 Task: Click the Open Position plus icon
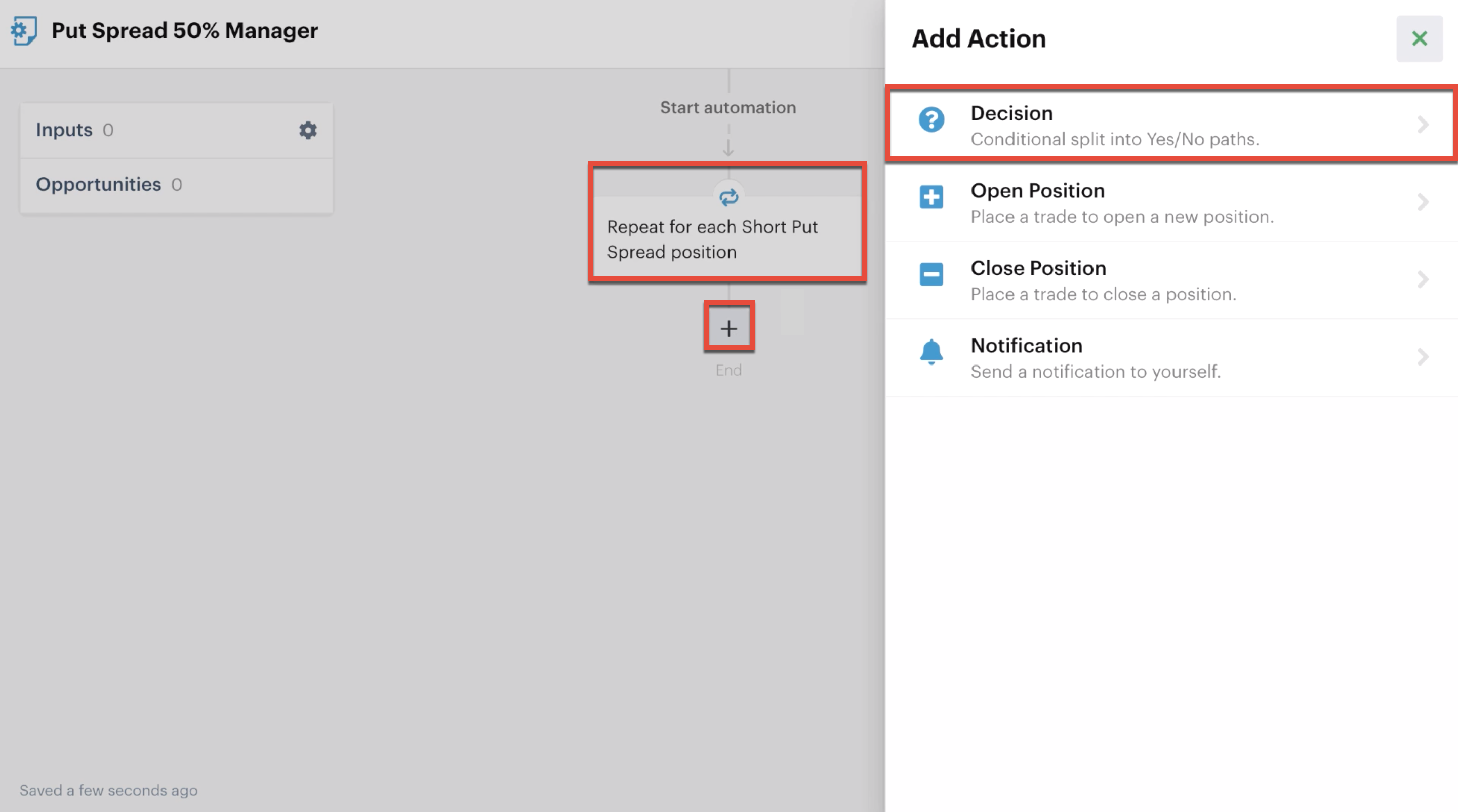pos(931,197)
